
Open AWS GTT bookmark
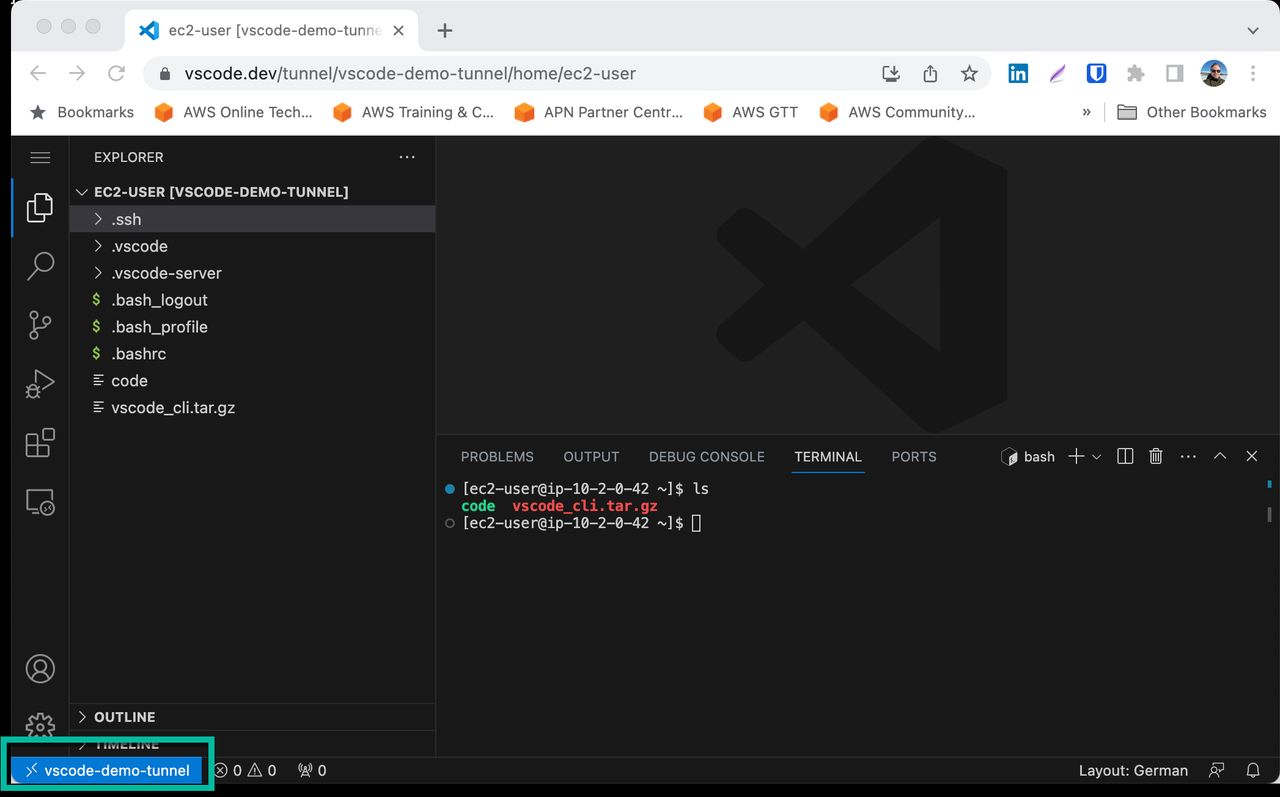pos(751,112)
